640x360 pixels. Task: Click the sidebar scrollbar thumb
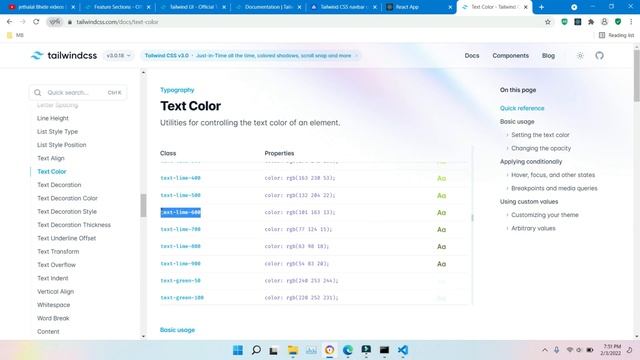coord(143,205)
